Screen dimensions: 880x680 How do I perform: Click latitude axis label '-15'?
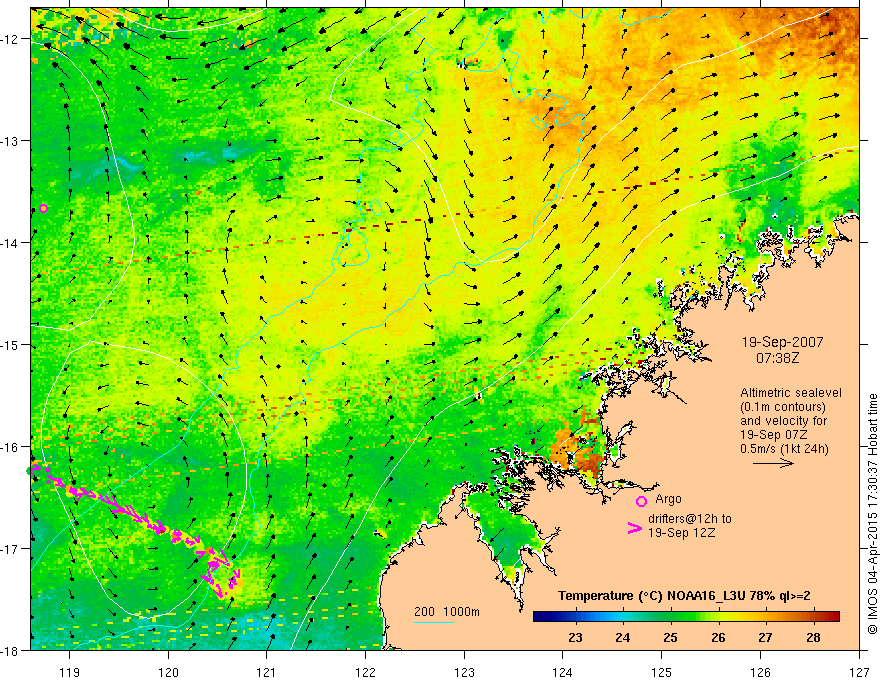(10, 344)
